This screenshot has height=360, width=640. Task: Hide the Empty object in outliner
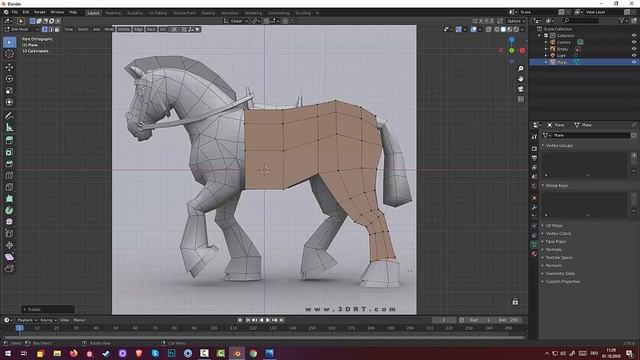pos(634,49)
